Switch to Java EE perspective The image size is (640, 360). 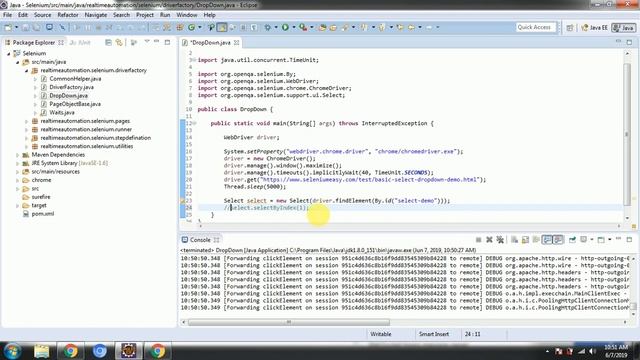pyautogui.click(x=594, y=27)
